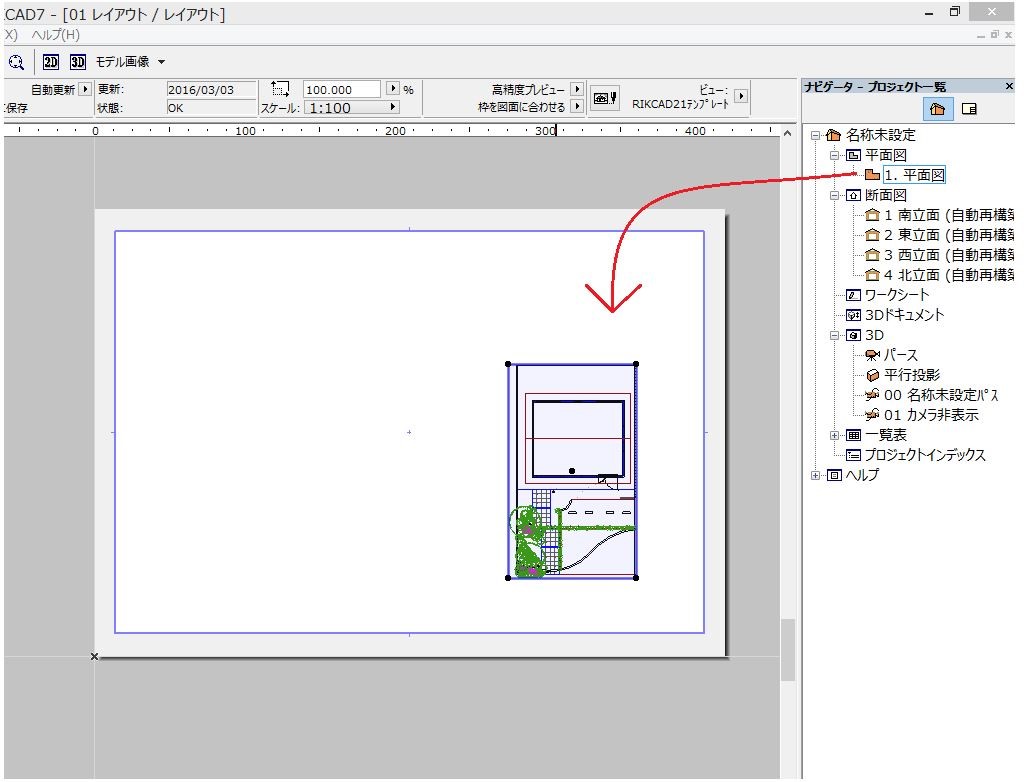Click the drawing size icon beside 100.000
The width and height of the screenshot is (1024, 782).
(x=280, y=89)
